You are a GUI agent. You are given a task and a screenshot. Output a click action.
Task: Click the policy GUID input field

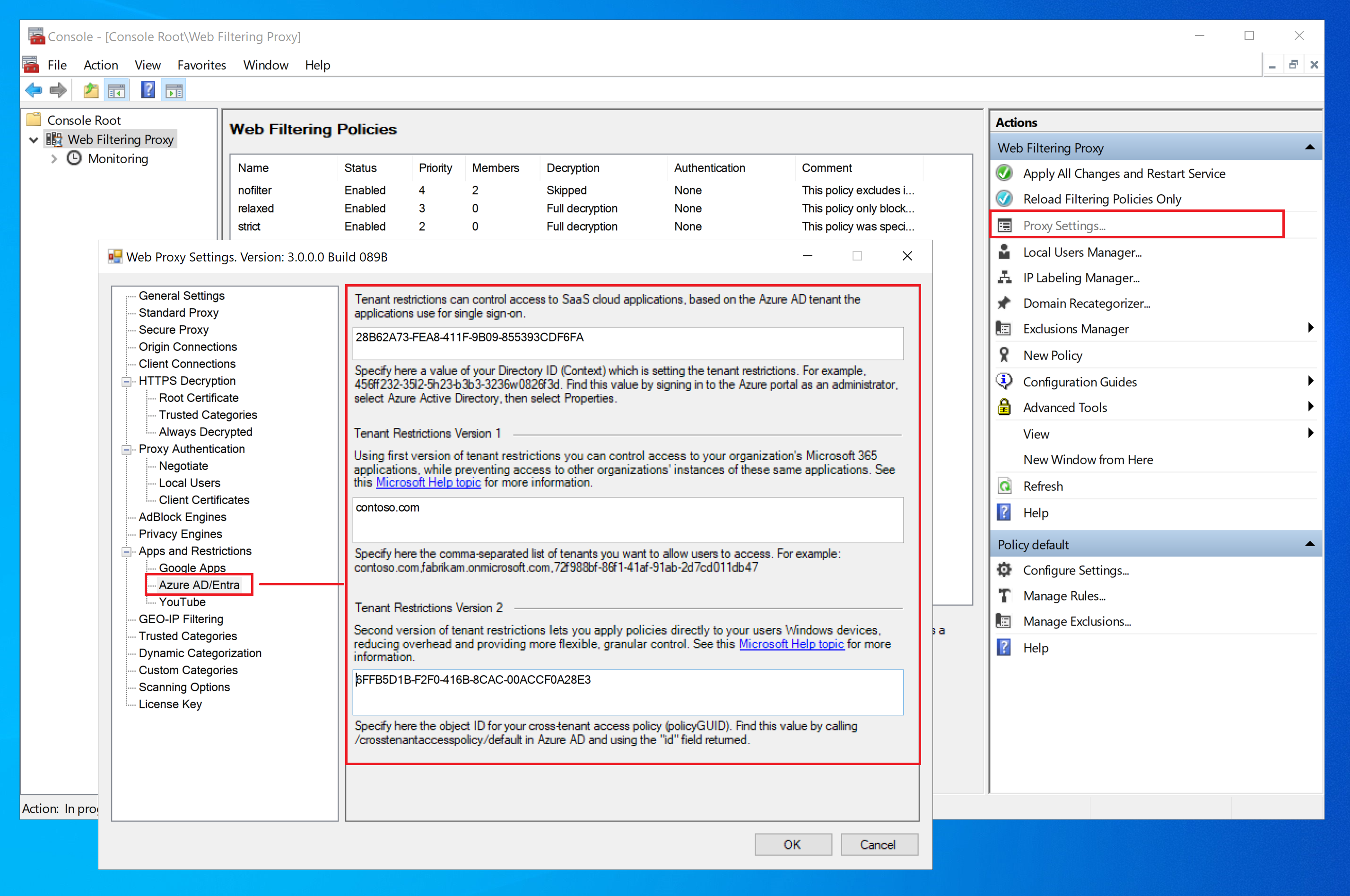pos(628,693)
